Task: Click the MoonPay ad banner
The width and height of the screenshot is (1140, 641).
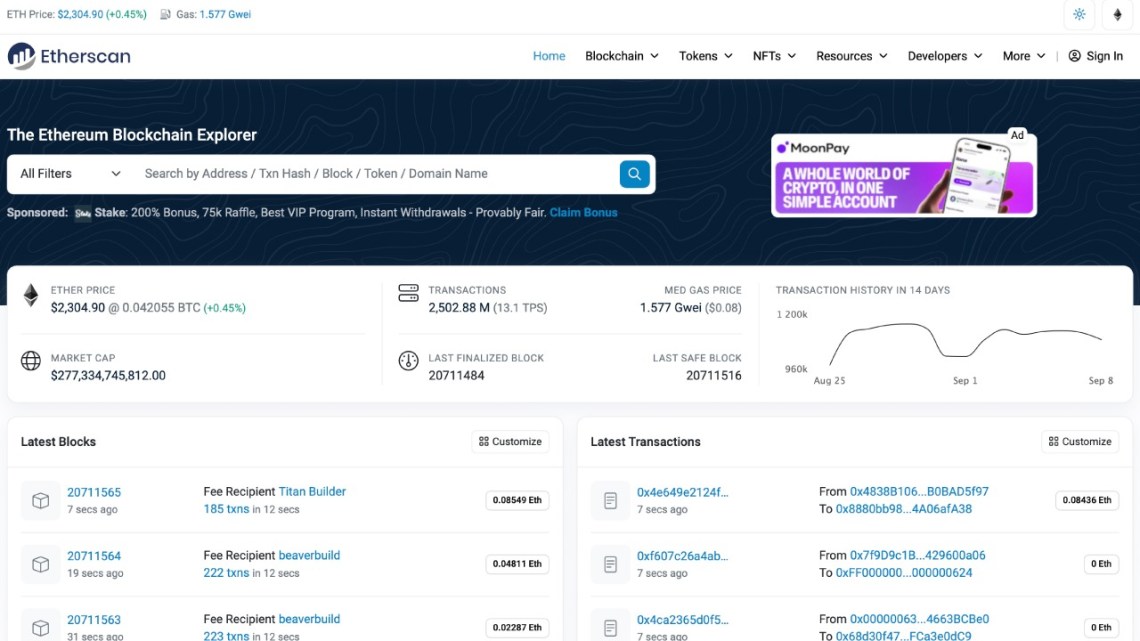Action: (904, 175)
